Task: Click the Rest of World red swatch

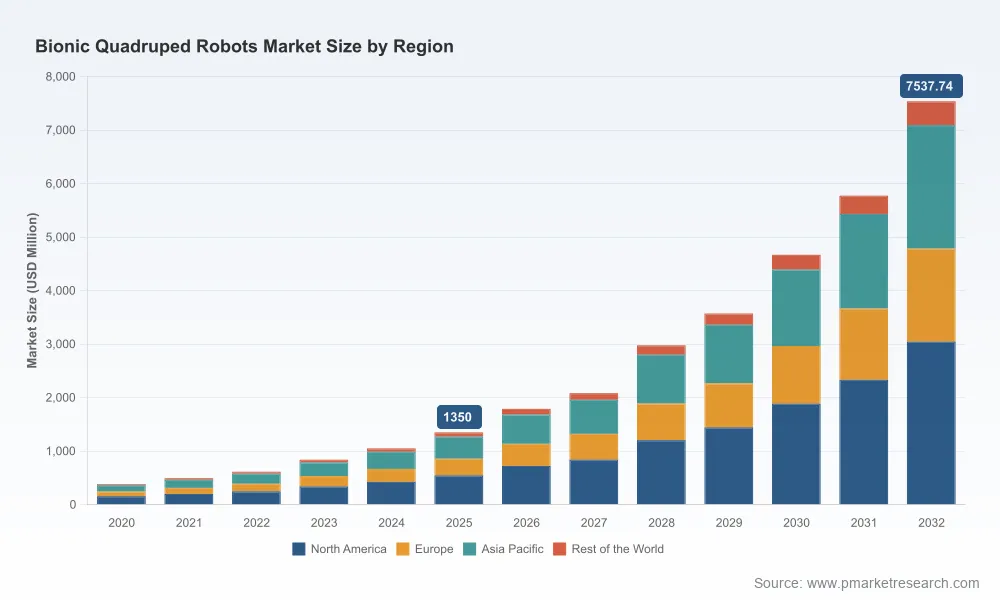Action: coord(559,549)
